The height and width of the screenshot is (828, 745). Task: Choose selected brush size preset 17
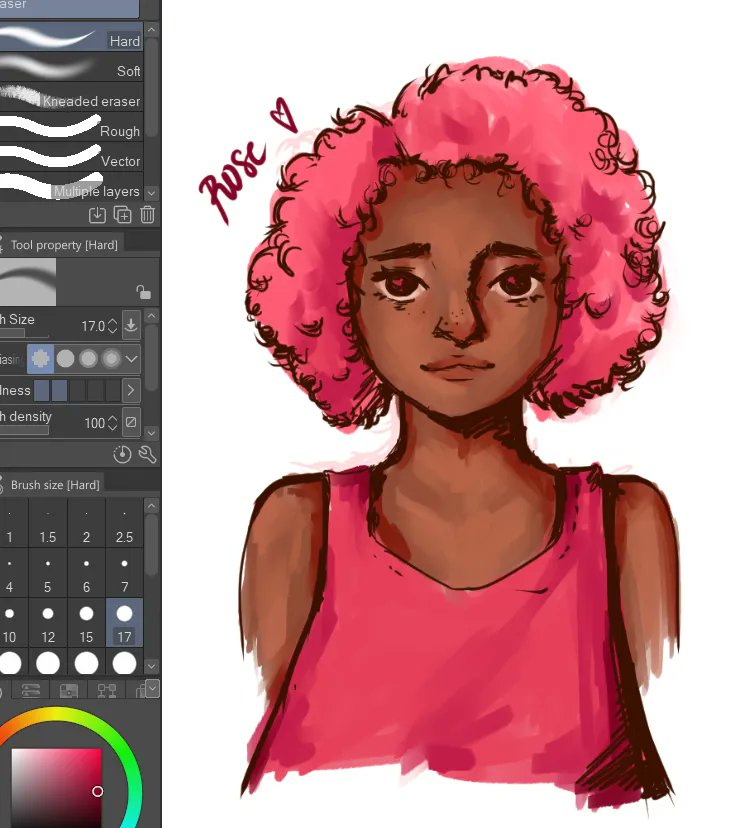tap(125, 623)
